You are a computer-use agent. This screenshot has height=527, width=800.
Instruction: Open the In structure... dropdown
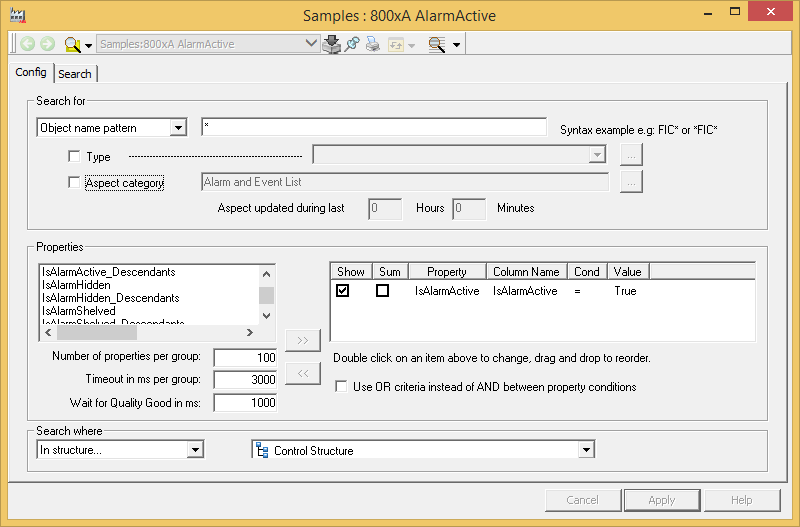195,449
